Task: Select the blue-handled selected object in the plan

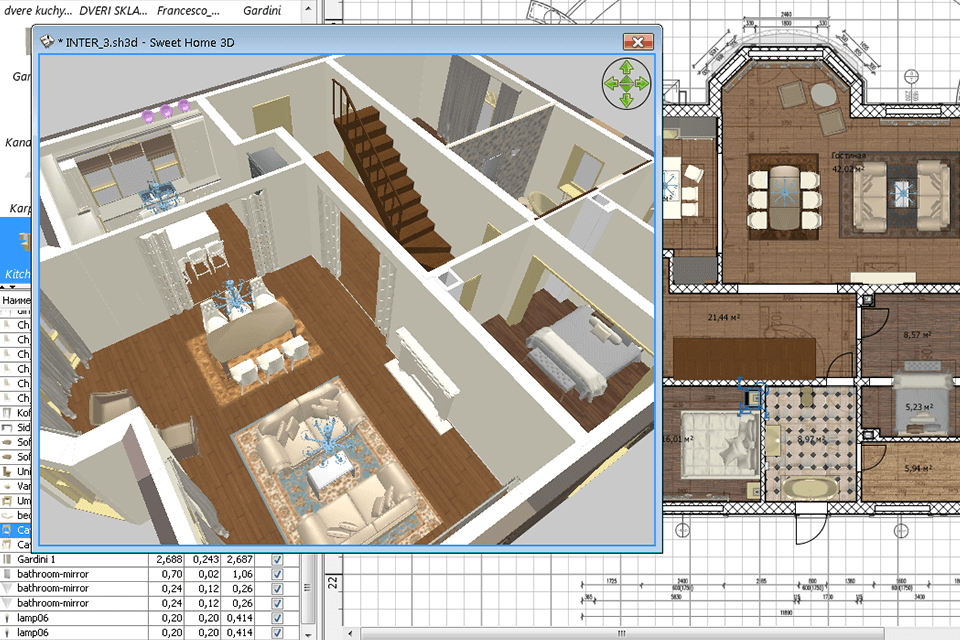Action: (x=752, y=397)
